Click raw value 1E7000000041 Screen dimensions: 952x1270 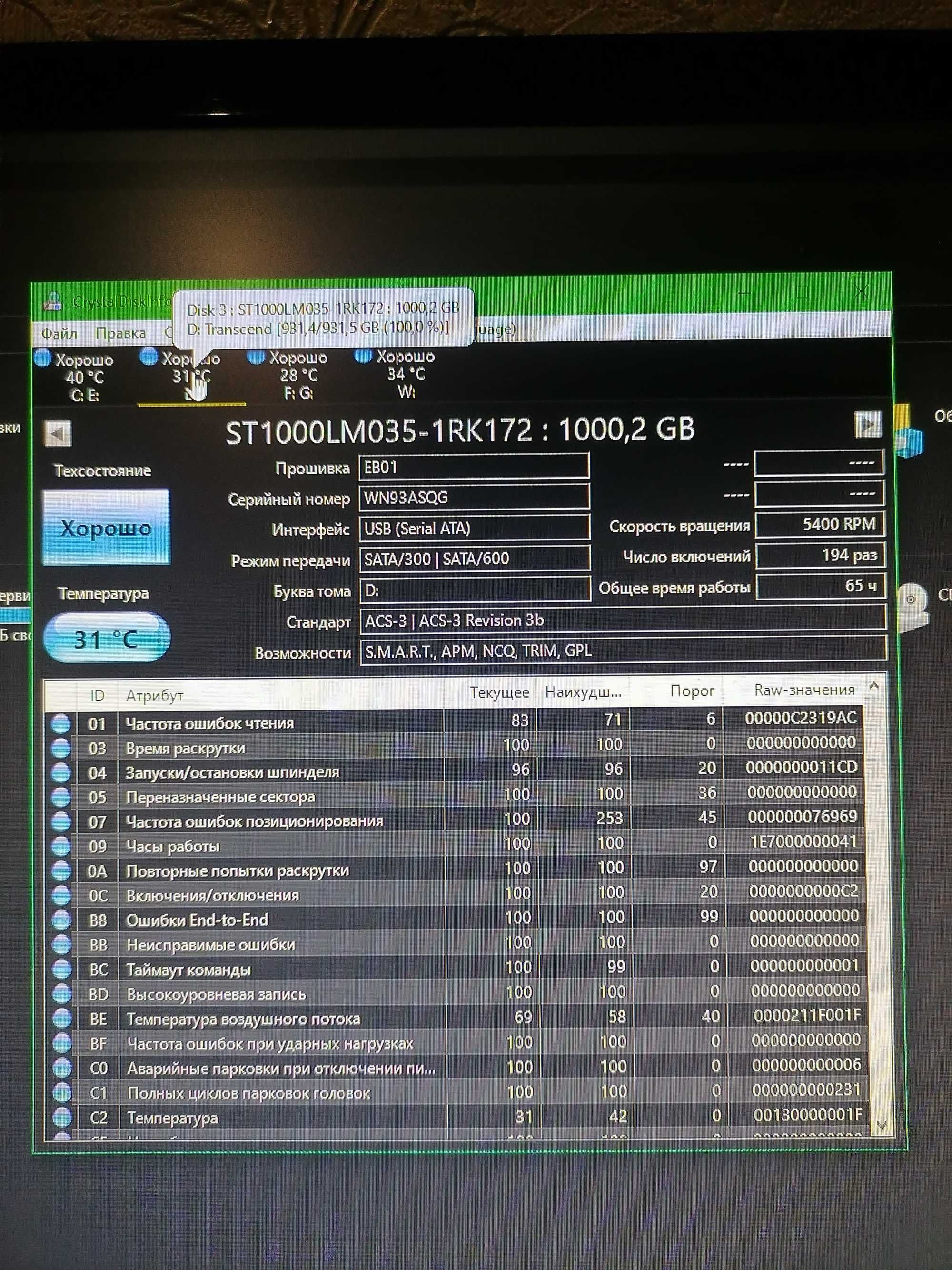point(803,842)
